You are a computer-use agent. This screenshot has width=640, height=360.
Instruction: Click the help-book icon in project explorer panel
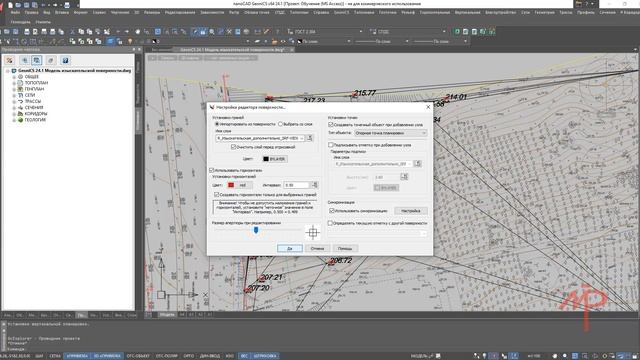click(x=65, y=60)
